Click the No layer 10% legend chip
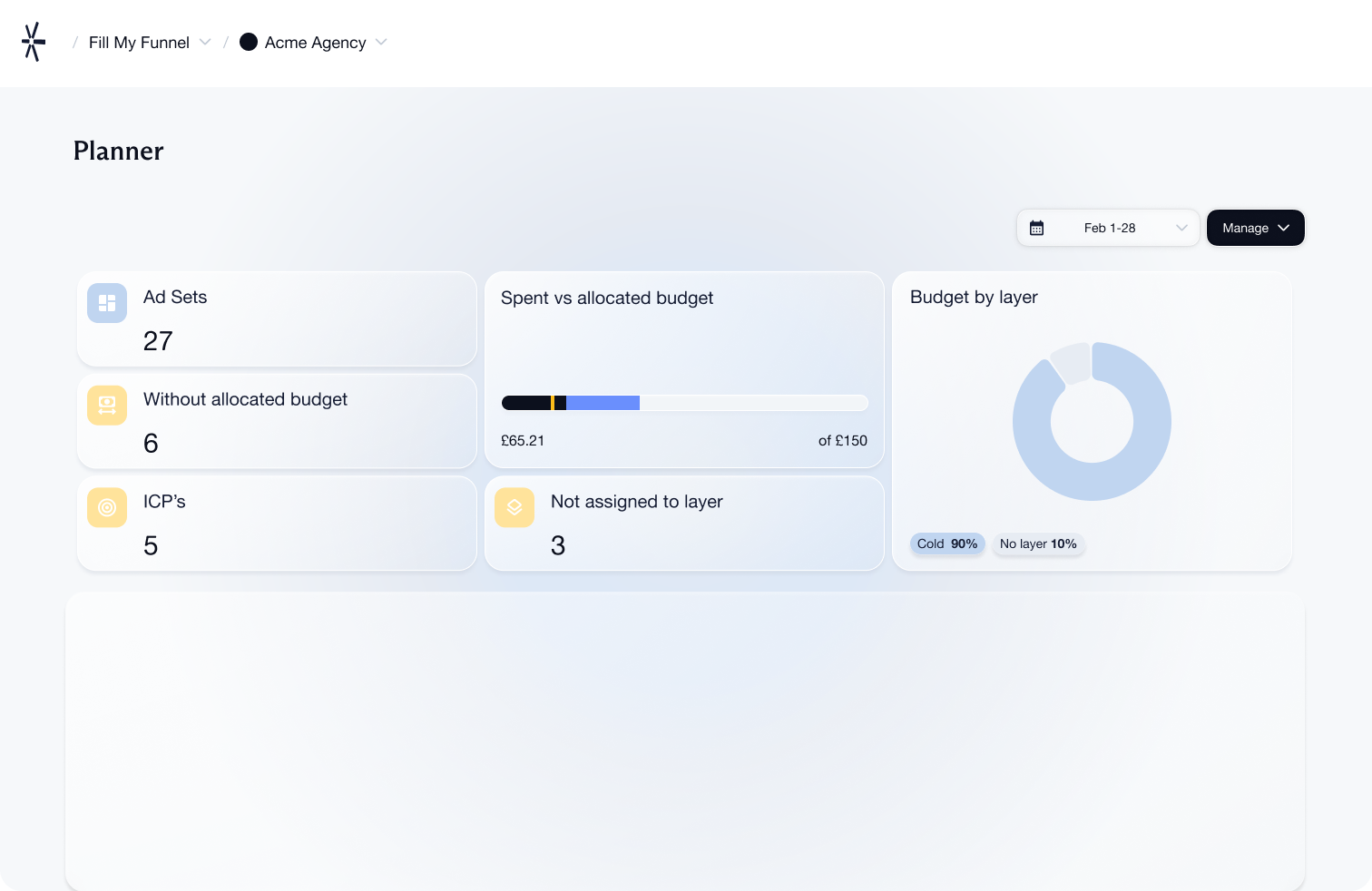1372x891 pixels. [1038, 543]
